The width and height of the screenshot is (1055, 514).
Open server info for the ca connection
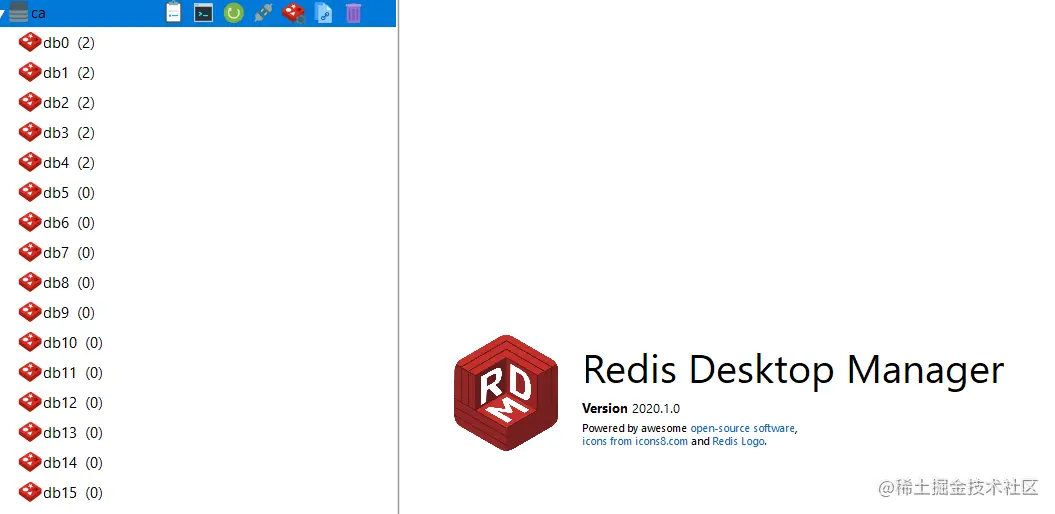(174, 12)
